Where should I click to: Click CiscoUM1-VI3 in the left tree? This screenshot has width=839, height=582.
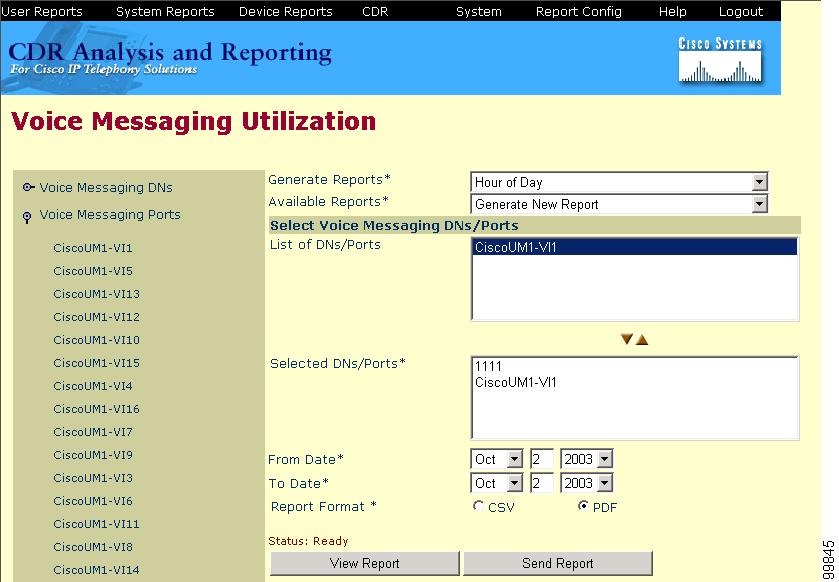[93, 478]
